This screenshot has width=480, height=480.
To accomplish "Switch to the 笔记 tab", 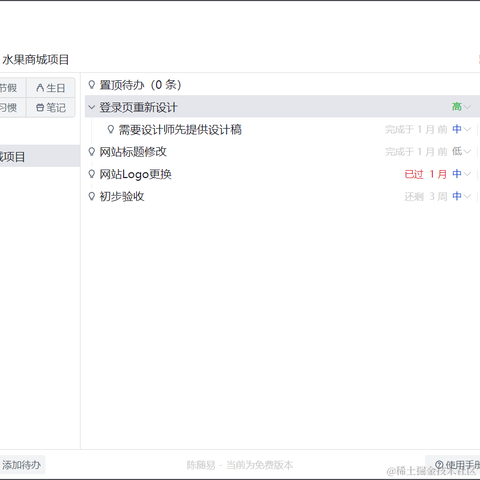I will pyautogui.click(x=51, y=108).
